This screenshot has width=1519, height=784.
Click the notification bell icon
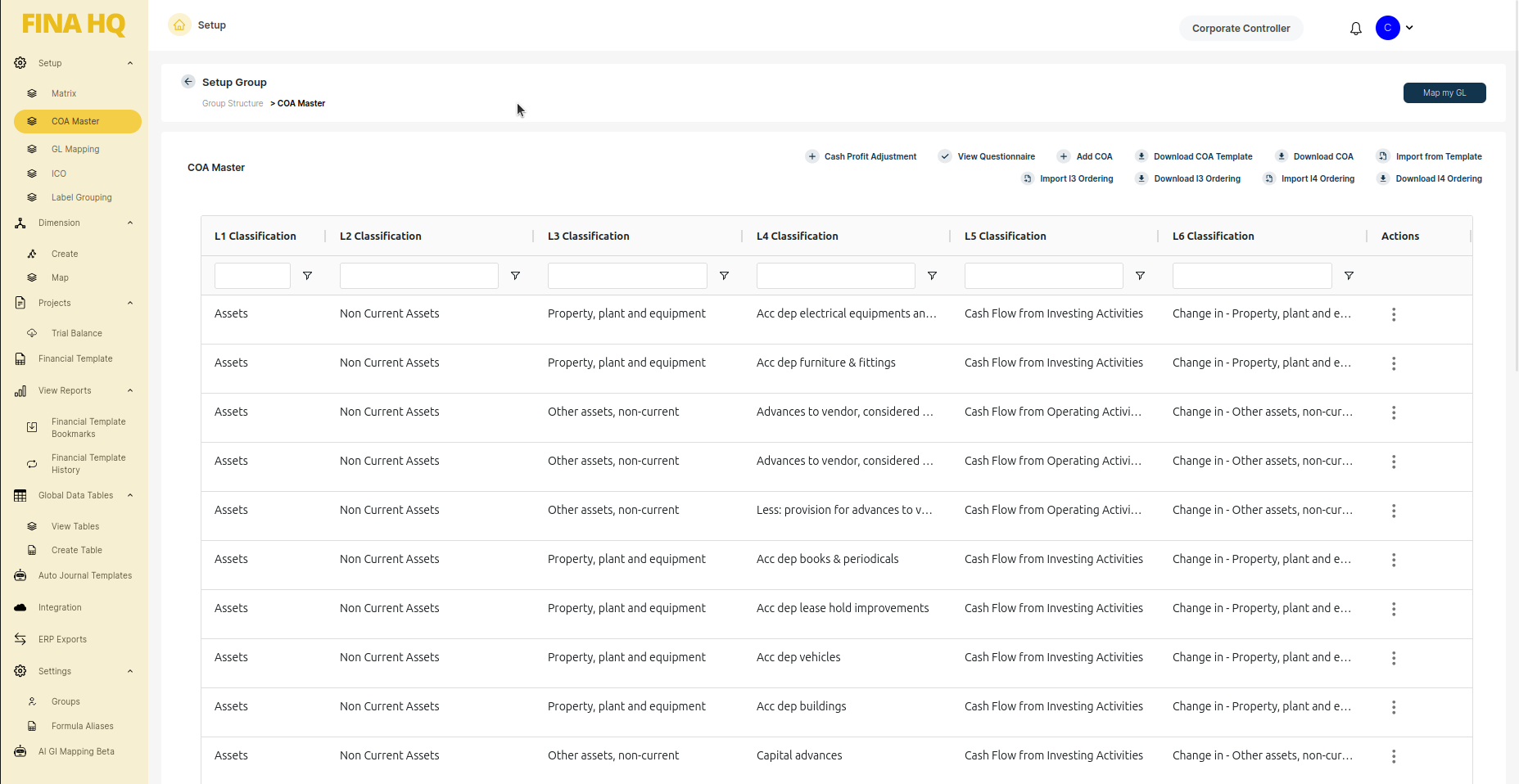coord(1355,29)
